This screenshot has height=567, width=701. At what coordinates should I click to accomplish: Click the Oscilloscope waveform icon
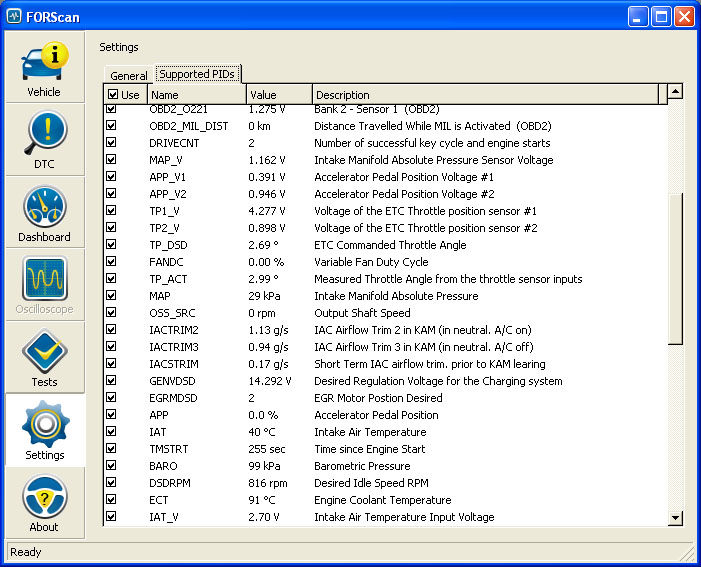tap(44, 278)
